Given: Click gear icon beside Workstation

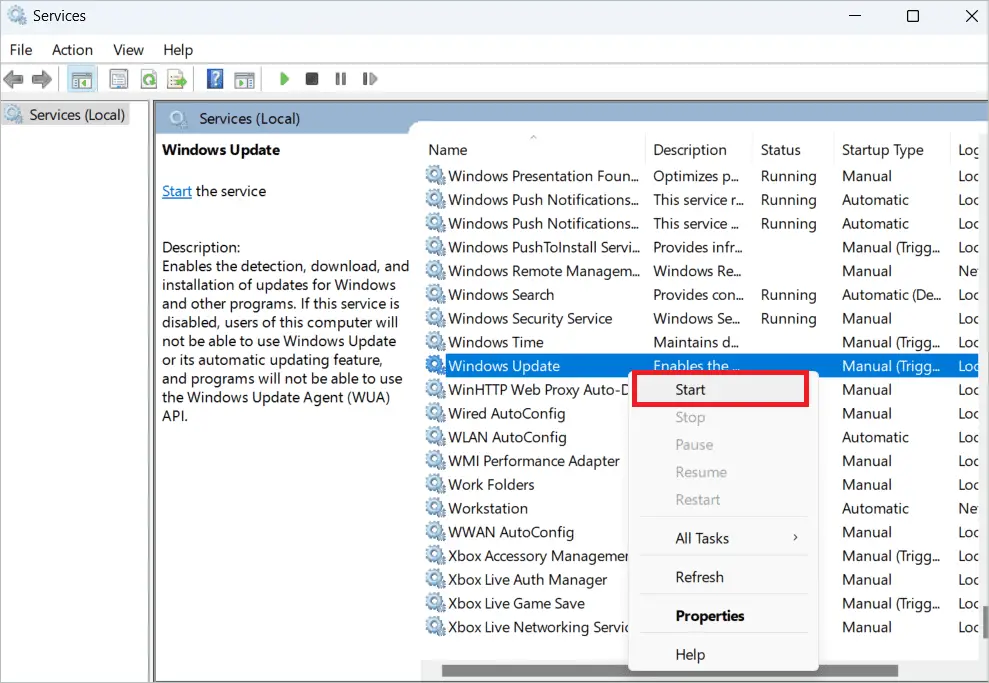Looking at the screenshot, I should pyautogui.click(x=435, y=508).
